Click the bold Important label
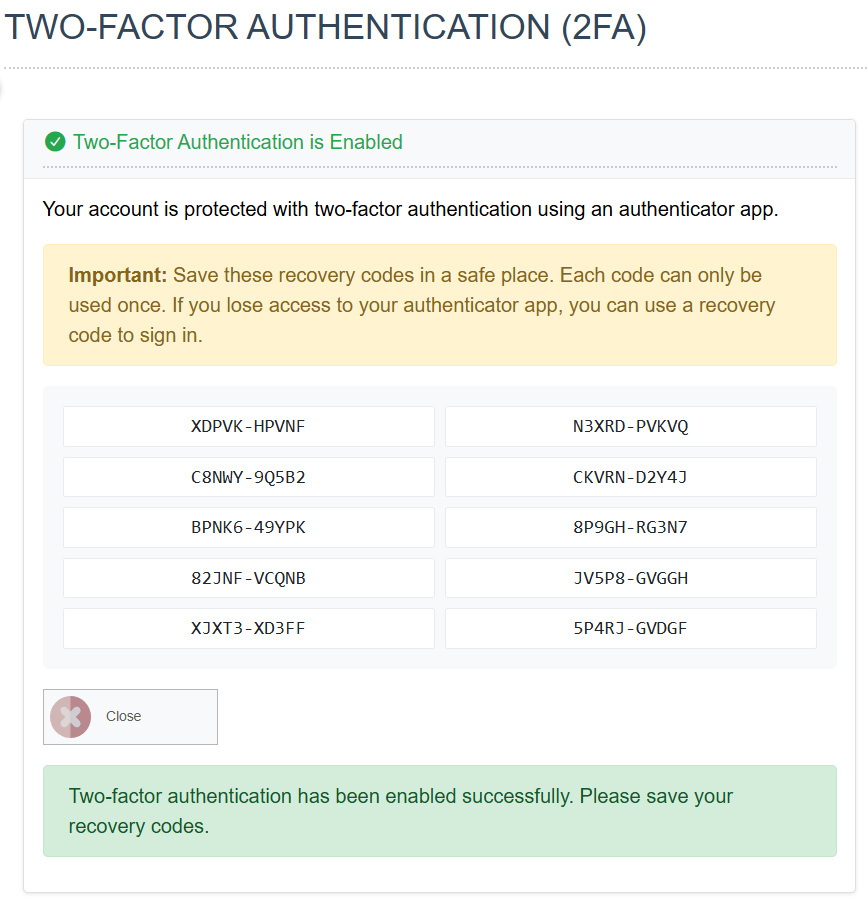The height and width of the screenshot is (915, 868). (118, 275)
